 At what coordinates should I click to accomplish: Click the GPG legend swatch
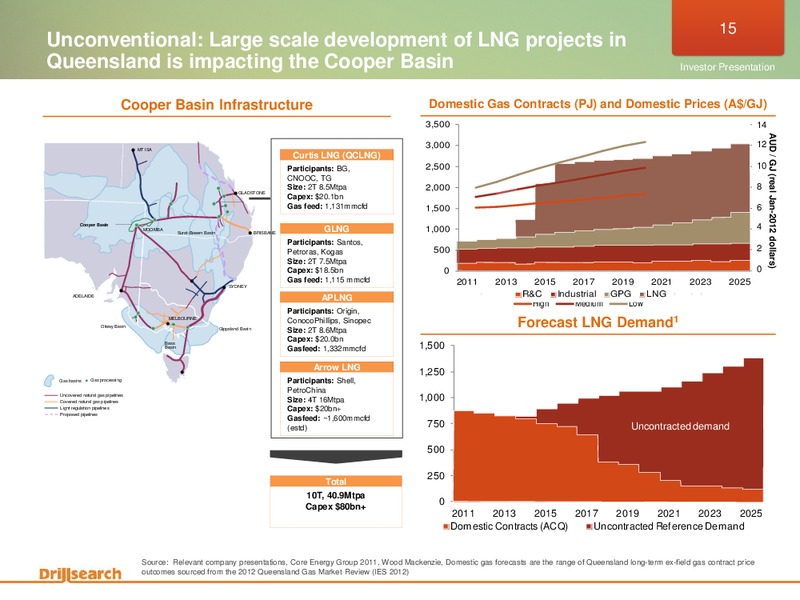(607, 294)
